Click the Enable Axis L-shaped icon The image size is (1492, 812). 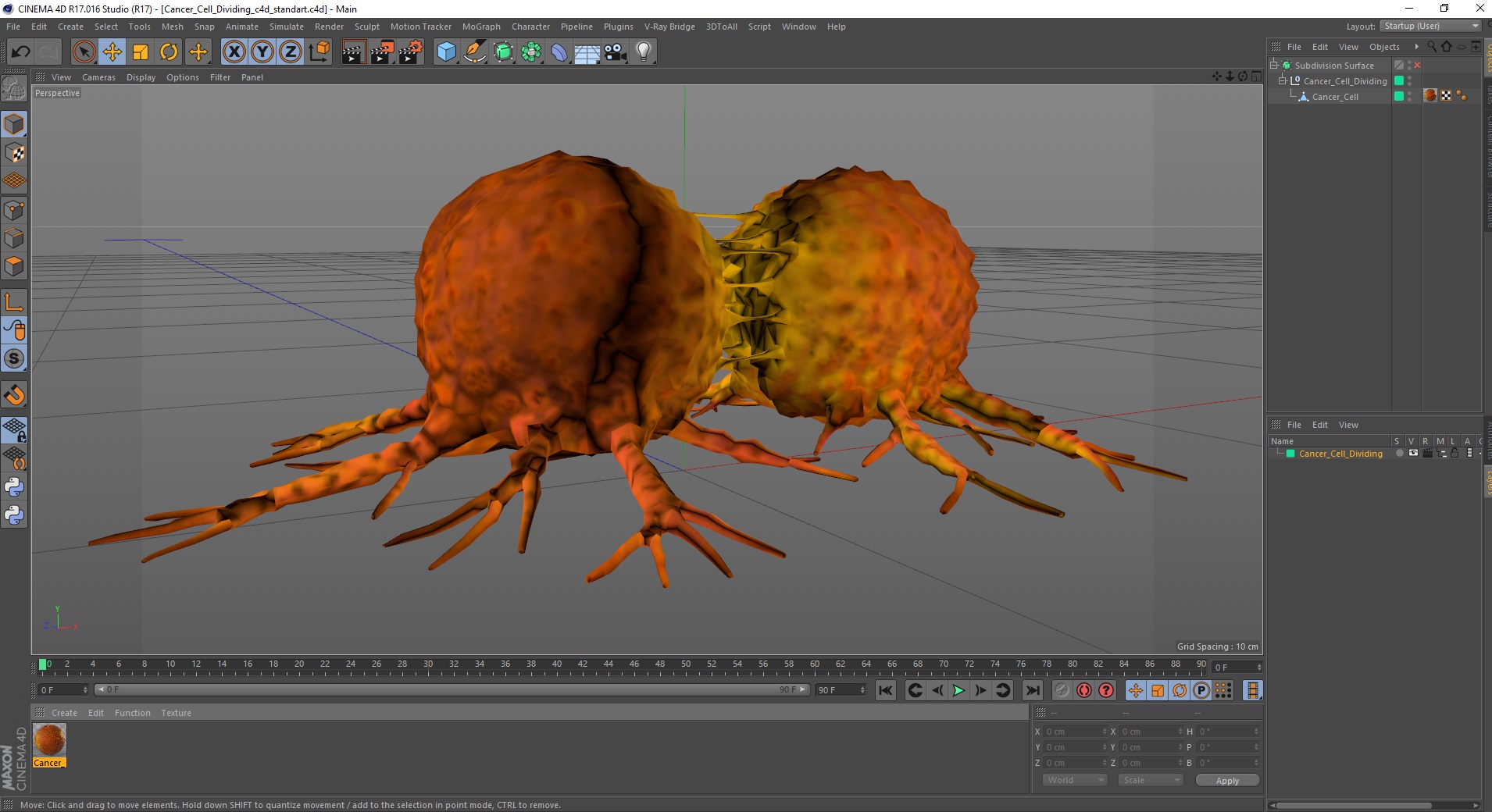pyautogui.click(x=14, y=302)
